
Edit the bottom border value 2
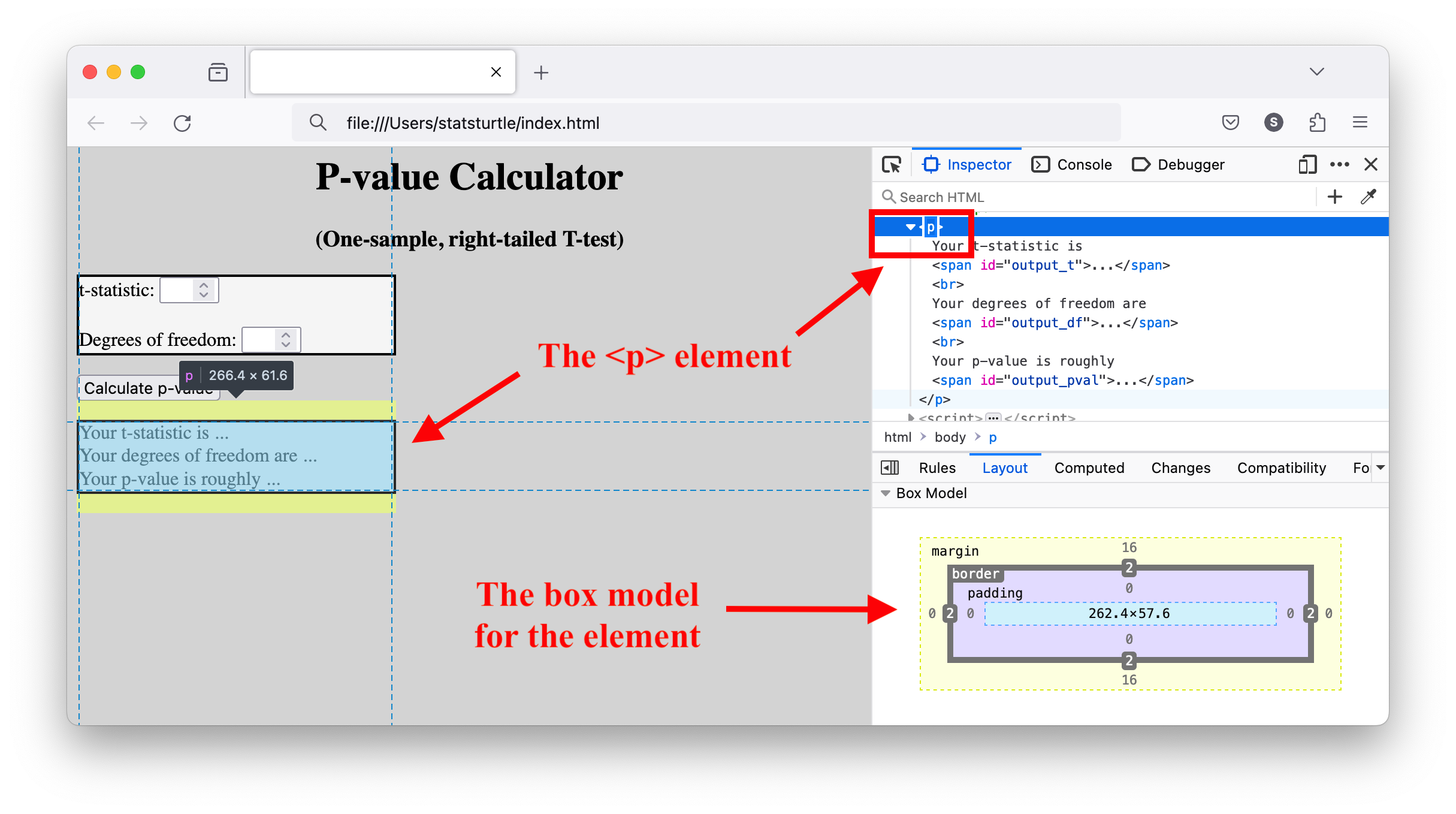pos(1129,661)
